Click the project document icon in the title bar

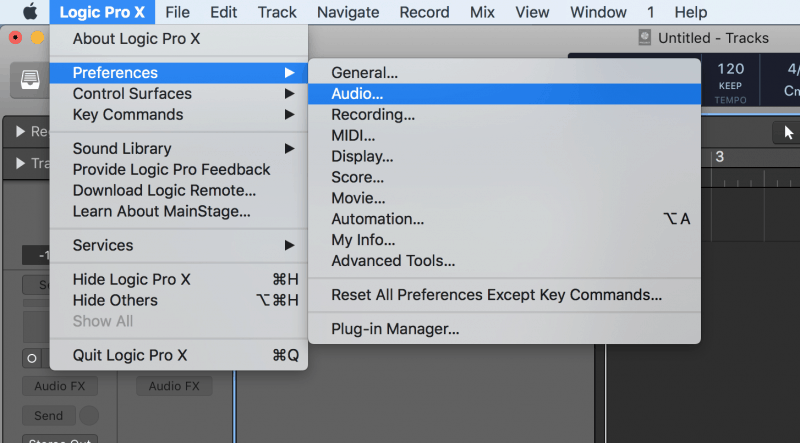pyautogui.click(x=645, y=38)
